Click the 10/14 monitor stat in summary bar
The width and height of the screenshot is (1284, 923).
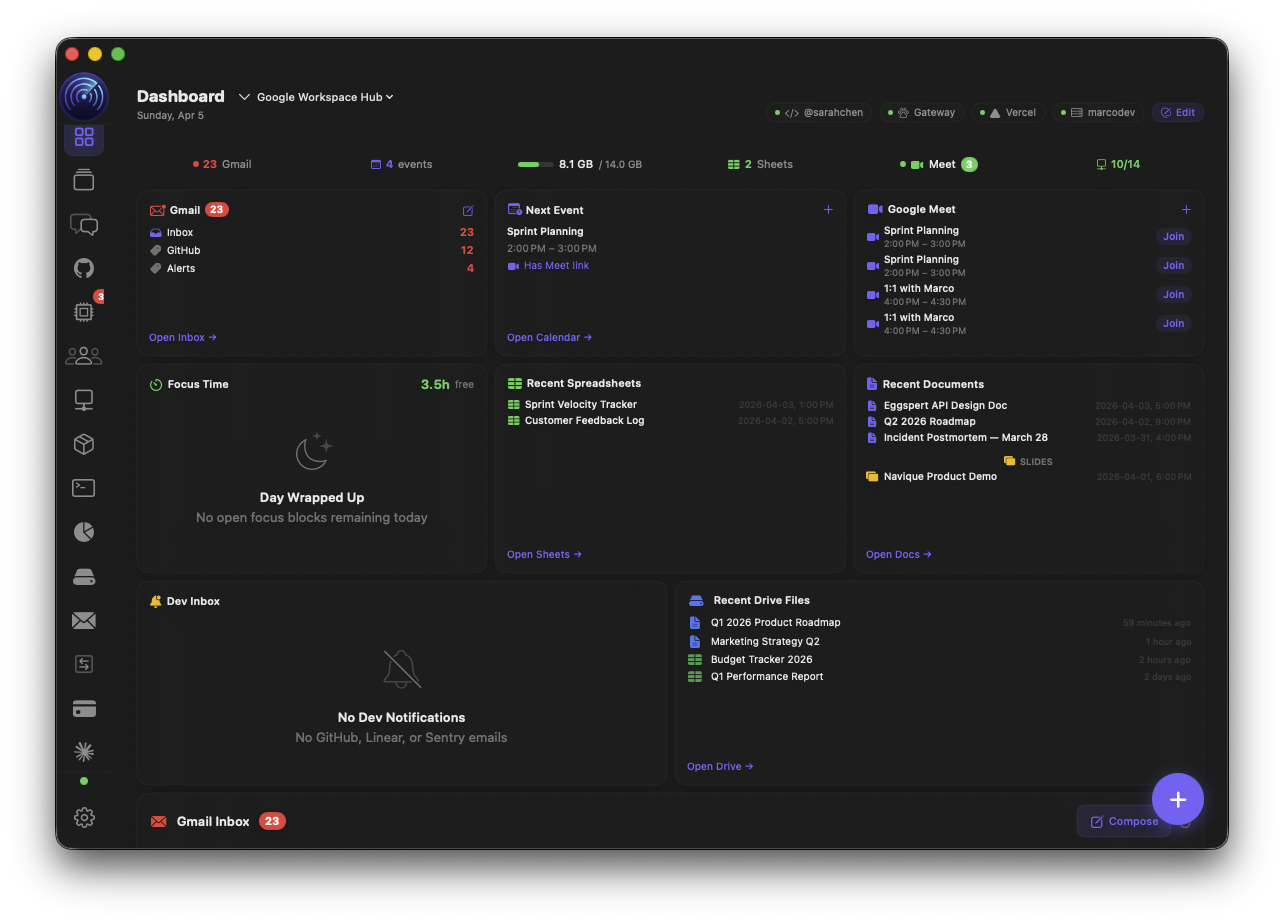(x=1118, y=164)
